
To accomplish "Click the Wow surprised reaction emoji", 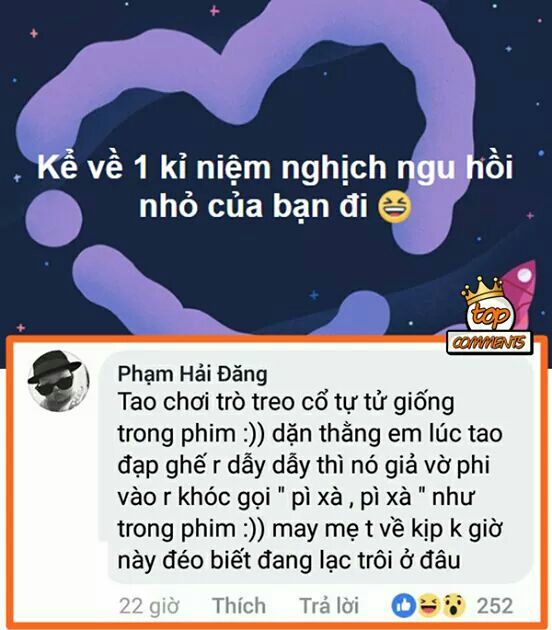I will click(453, 605).
